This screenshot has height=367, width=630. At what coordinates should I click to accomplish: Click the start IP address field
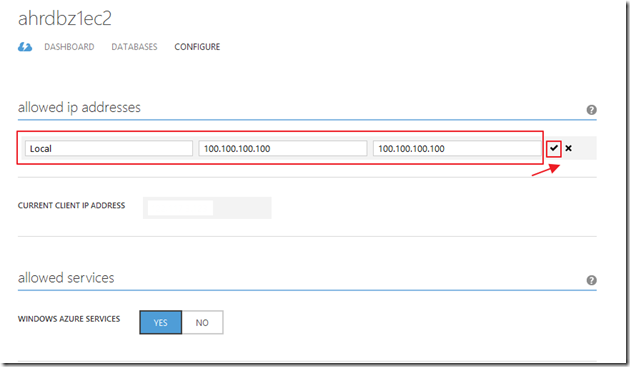283,148
